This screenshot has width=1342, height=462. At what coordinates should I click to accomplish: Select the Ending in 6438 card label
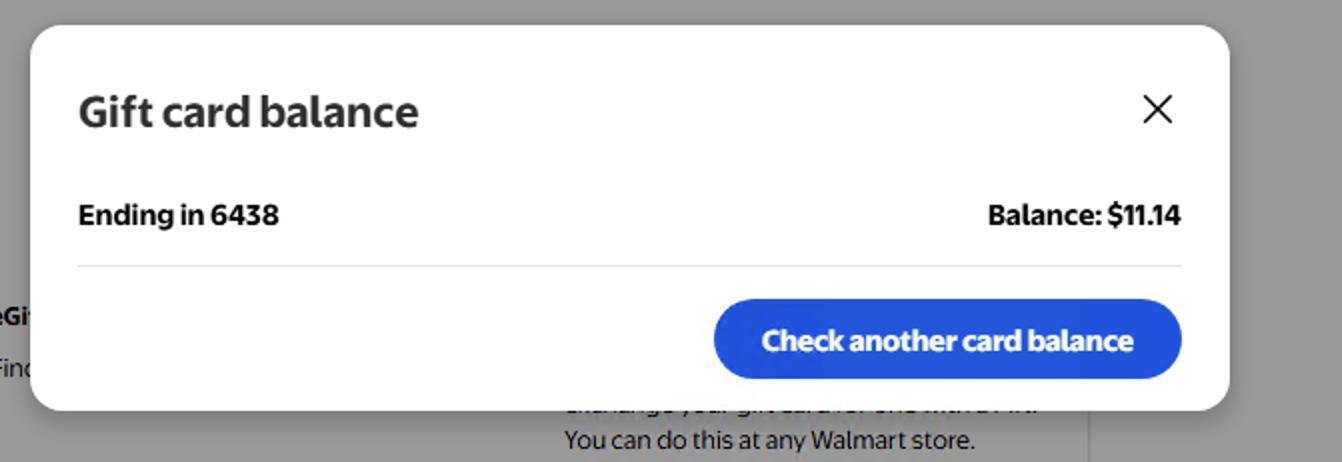point(178,215)
